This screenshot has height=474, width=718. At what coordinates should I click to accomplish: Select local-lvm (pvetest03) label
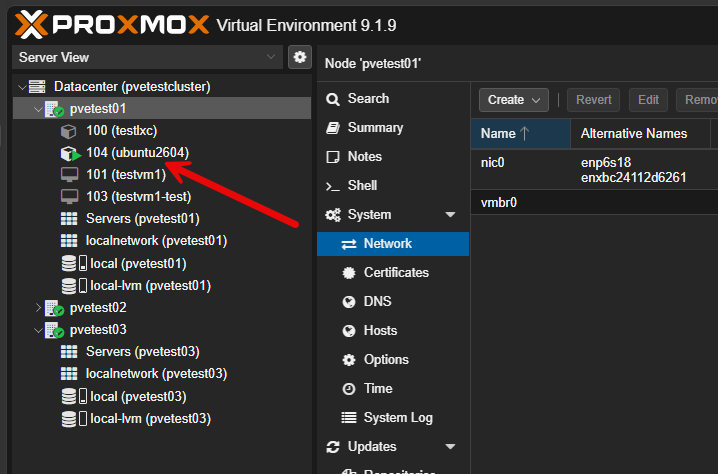click(x=150, y=418)
